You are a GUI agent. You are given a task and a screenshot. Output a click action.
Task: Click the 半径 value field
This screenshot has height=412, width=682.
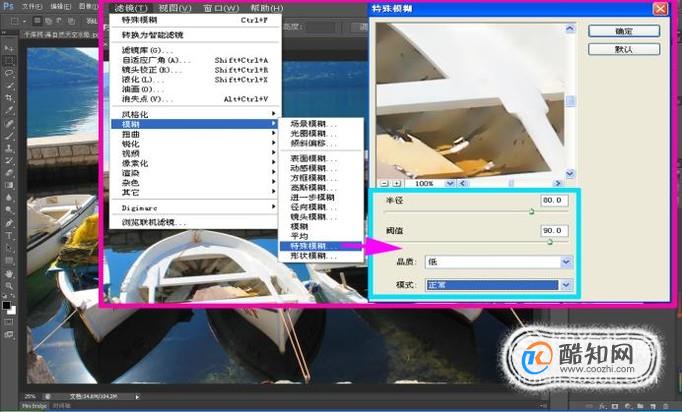554,201
